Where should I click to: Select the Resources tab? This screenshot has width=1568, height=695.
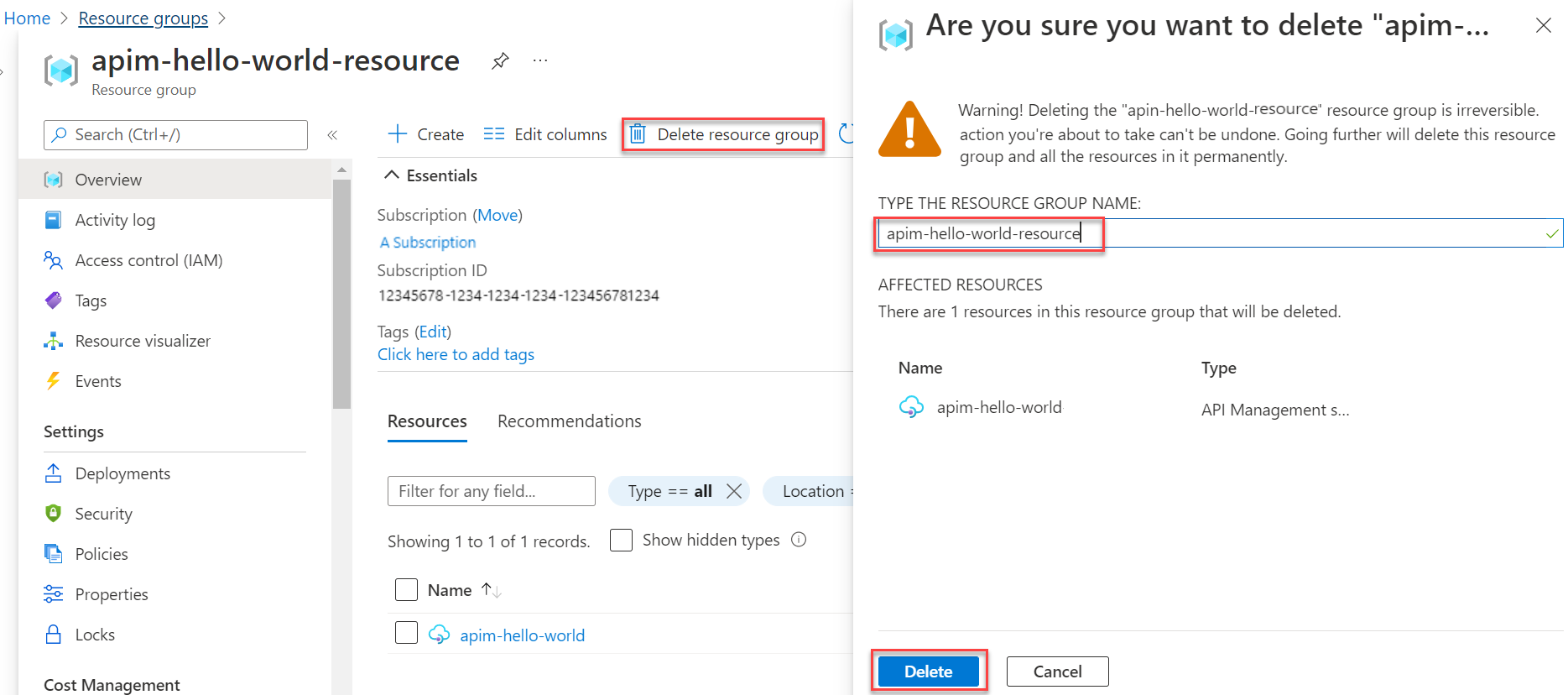pyautogui.click(x=427, y=421)
